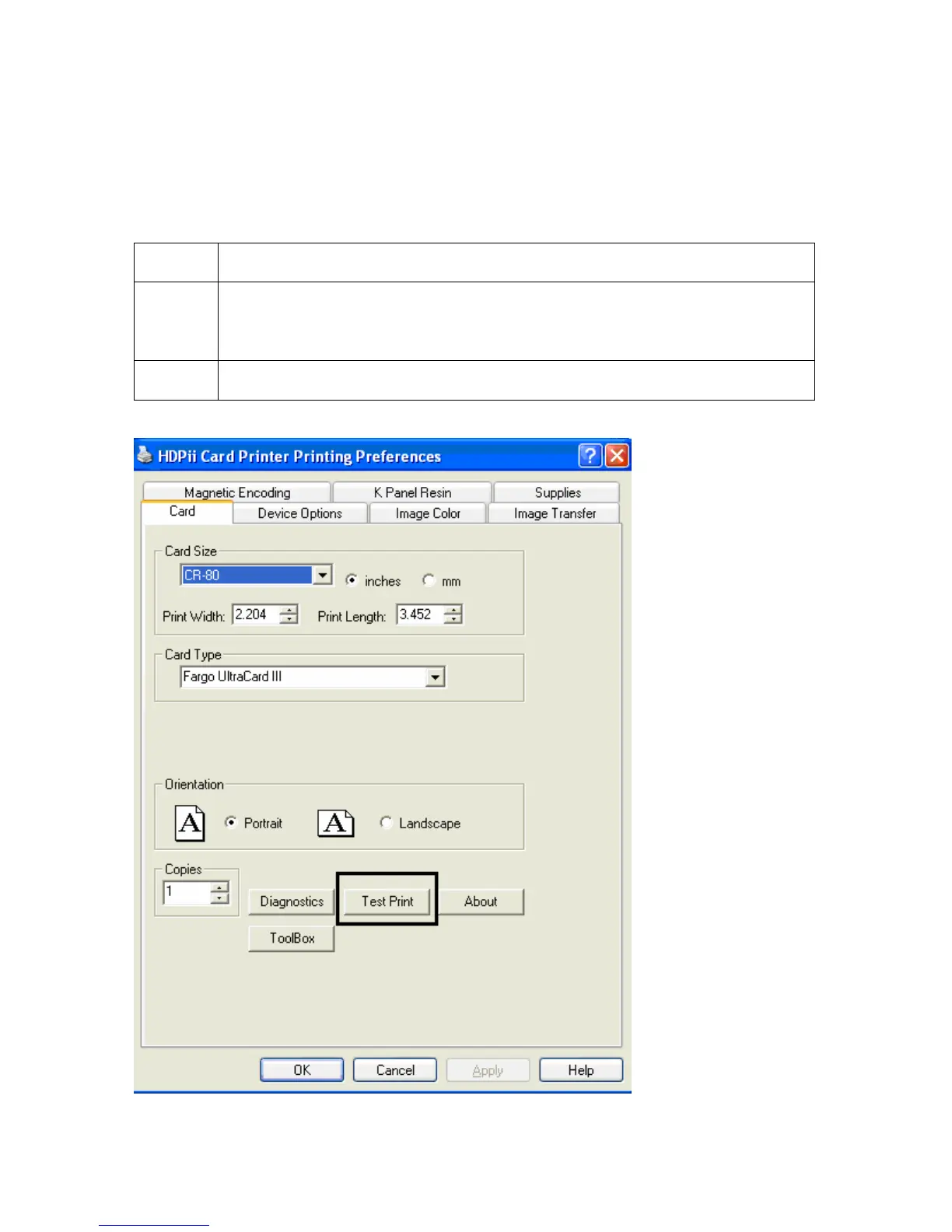The image size is (952, 1232).
Task: Open the About button
Action: pyautogui.click(x=481, y=901)
